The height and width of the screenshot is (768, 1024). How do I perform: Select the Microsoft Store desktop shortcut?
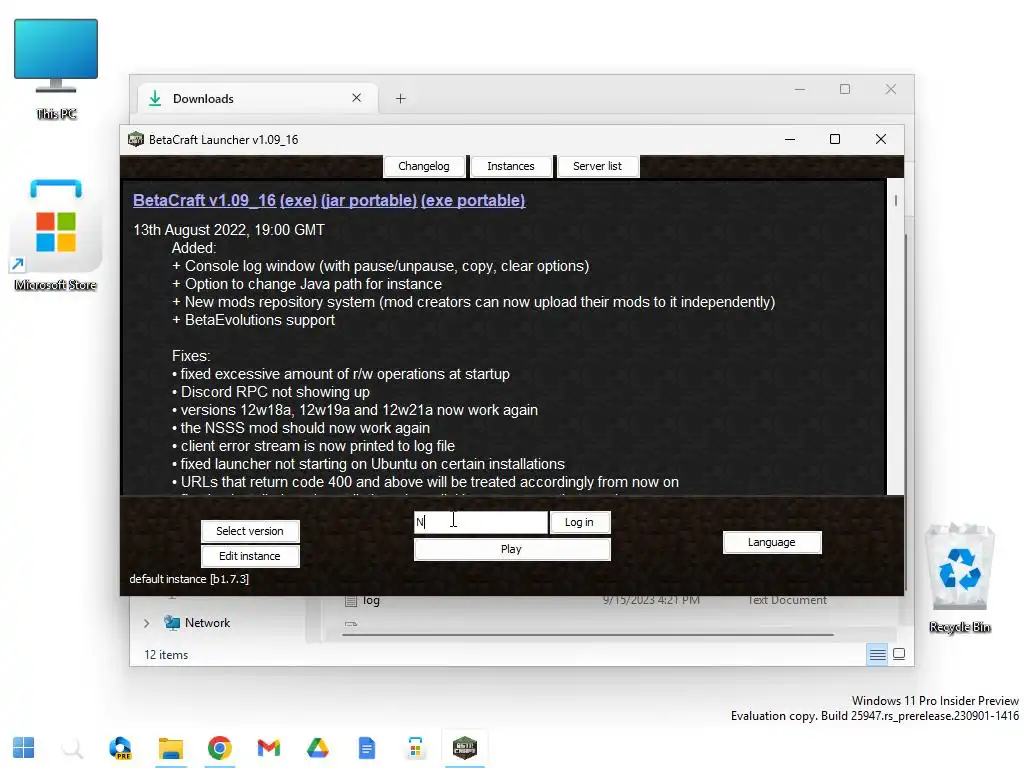[56, 235]
